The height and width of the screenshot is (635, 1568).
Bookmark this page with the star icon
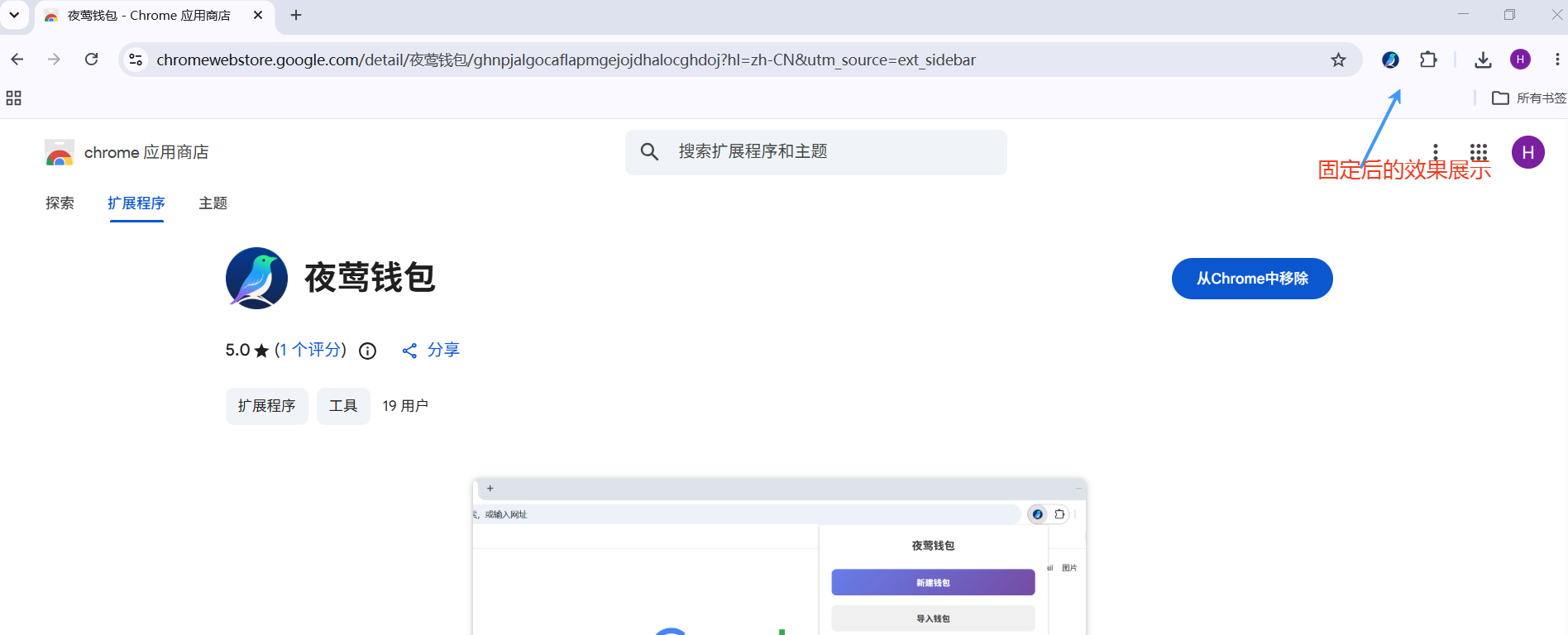tap(1338, 60)
